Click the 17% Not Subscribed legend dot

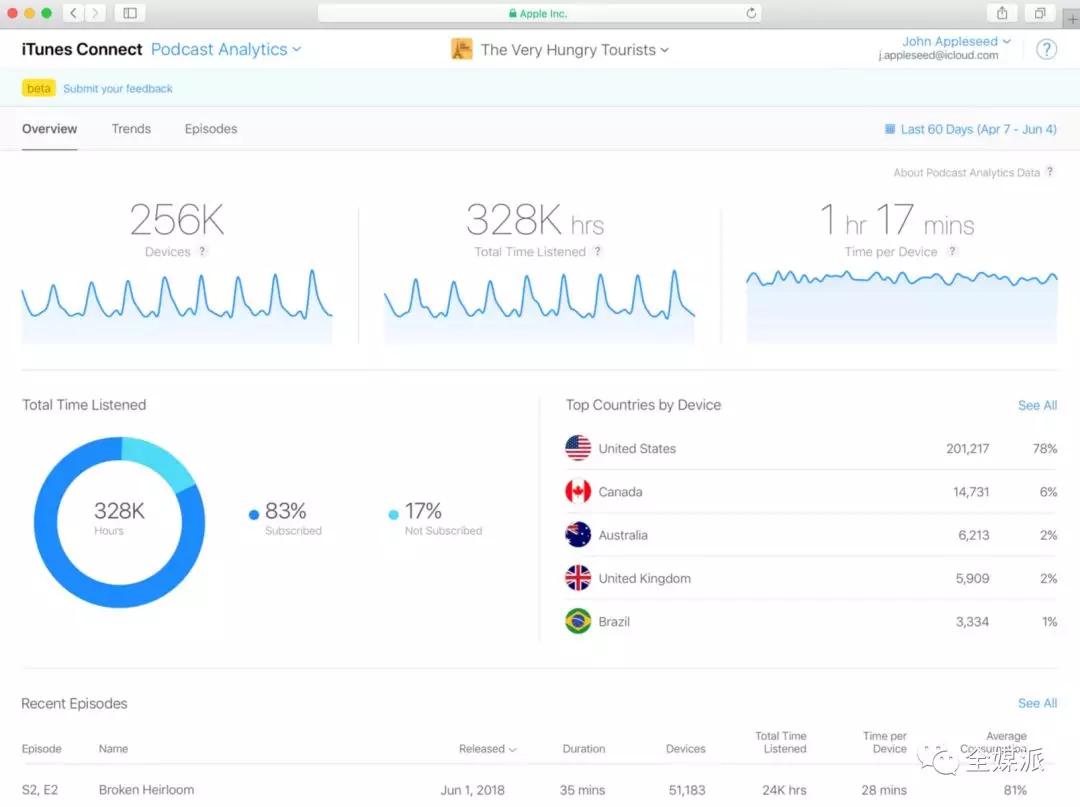tap(393, 514)
